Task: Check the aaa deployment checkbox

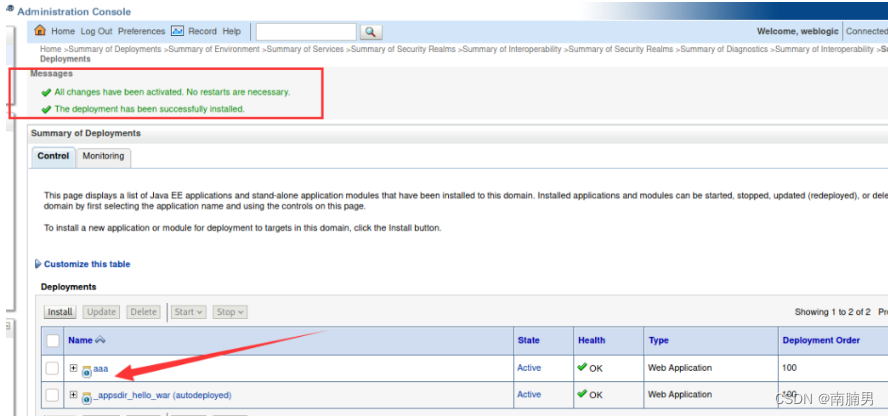Action: pyautogui.click(x=52, y=368)
